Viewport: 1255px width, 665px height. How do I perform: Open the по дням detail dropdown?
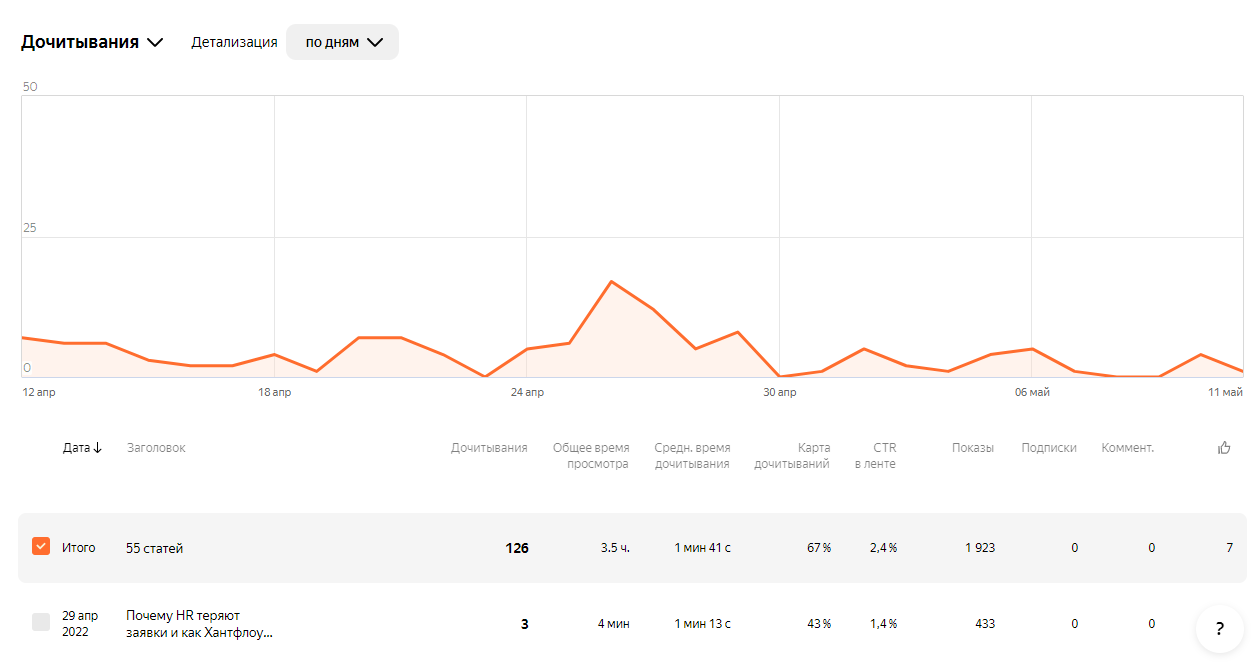[343, 42]
